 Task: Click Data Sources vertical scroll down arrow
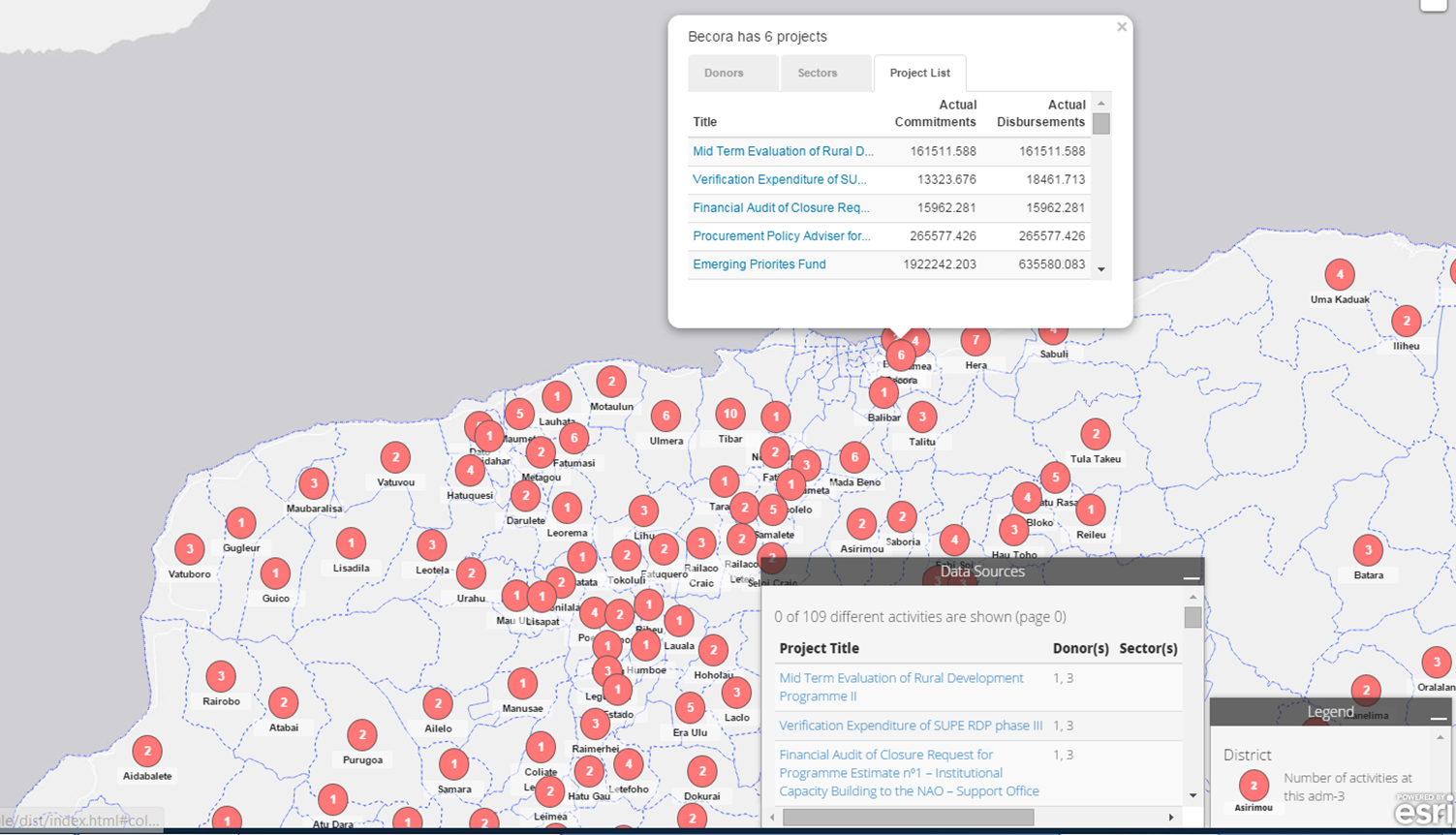point(1193,795)
